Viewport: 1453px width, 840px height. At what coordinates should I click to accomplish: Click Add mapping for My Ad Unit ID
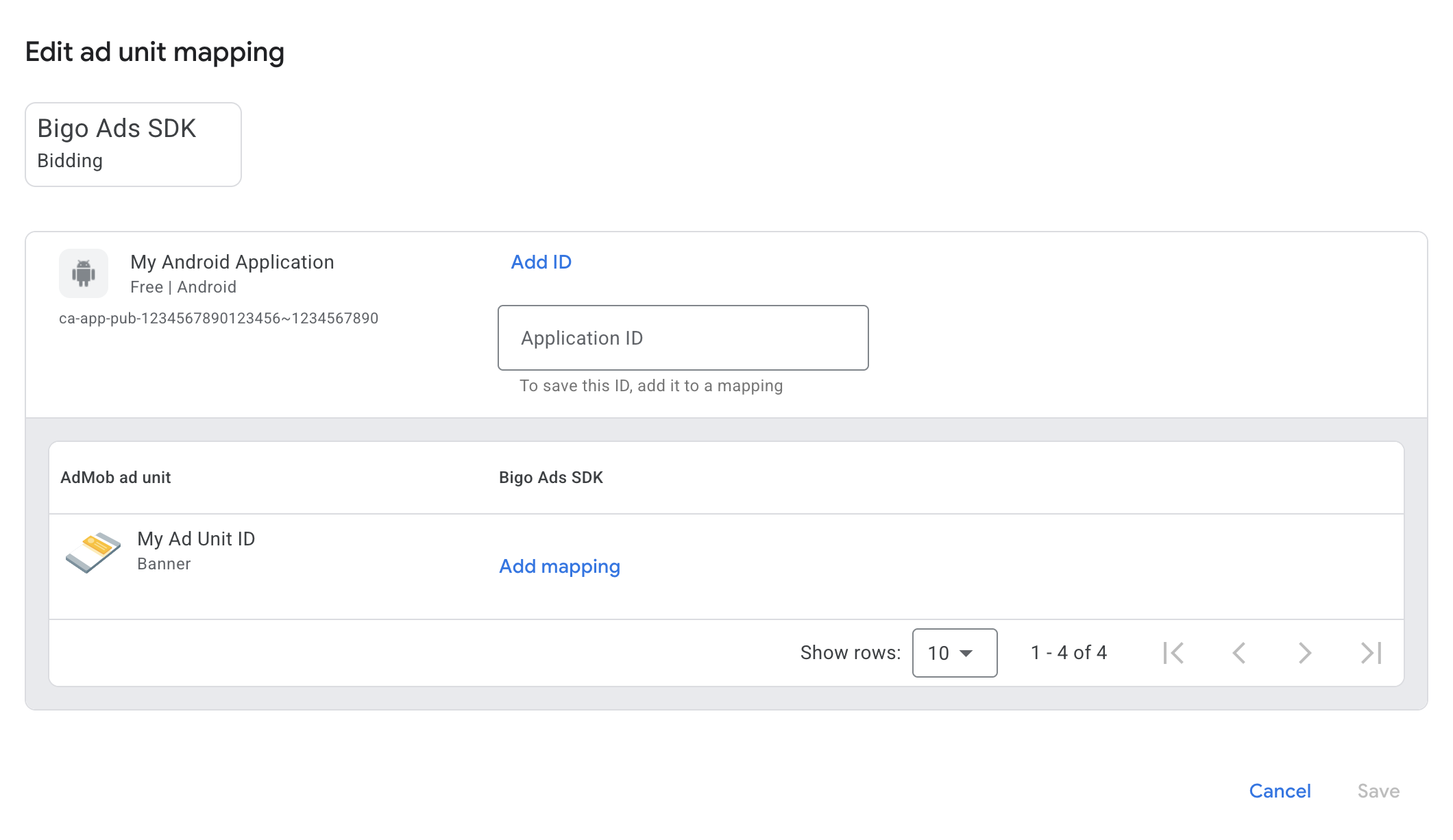click(559, 567)
